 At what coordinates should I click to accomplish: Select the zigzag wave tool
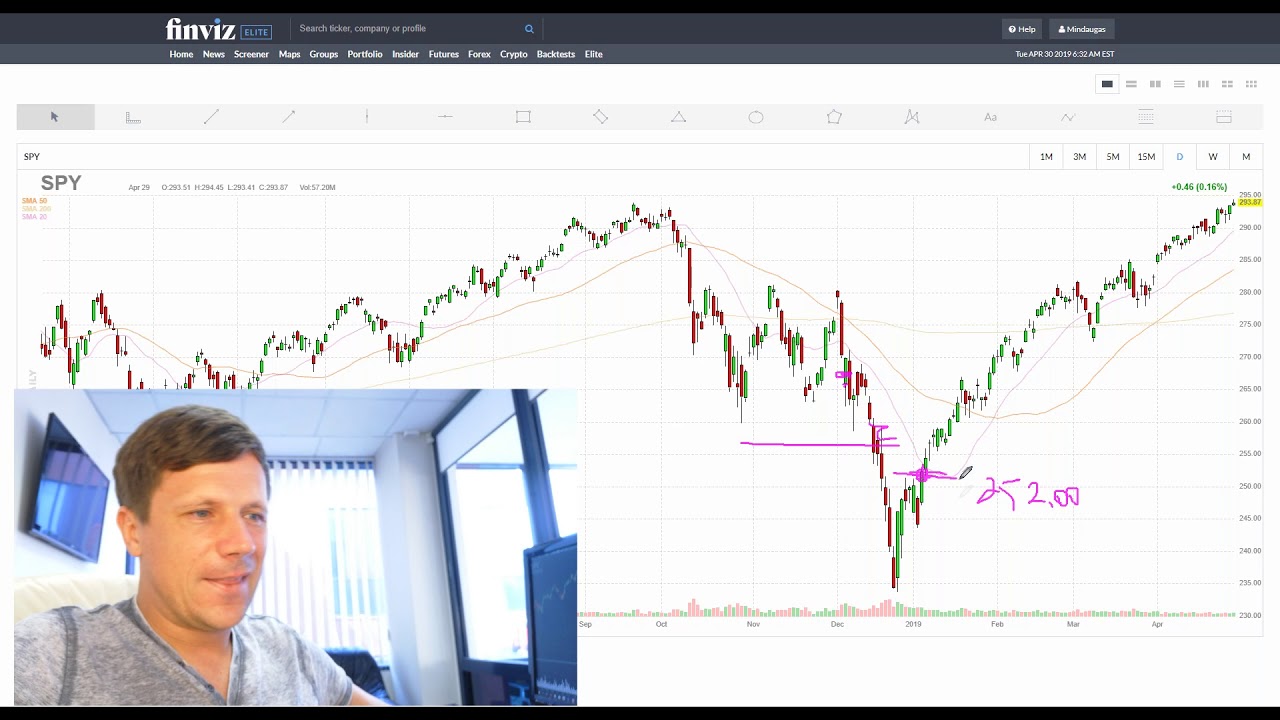tap(1068, 117)
